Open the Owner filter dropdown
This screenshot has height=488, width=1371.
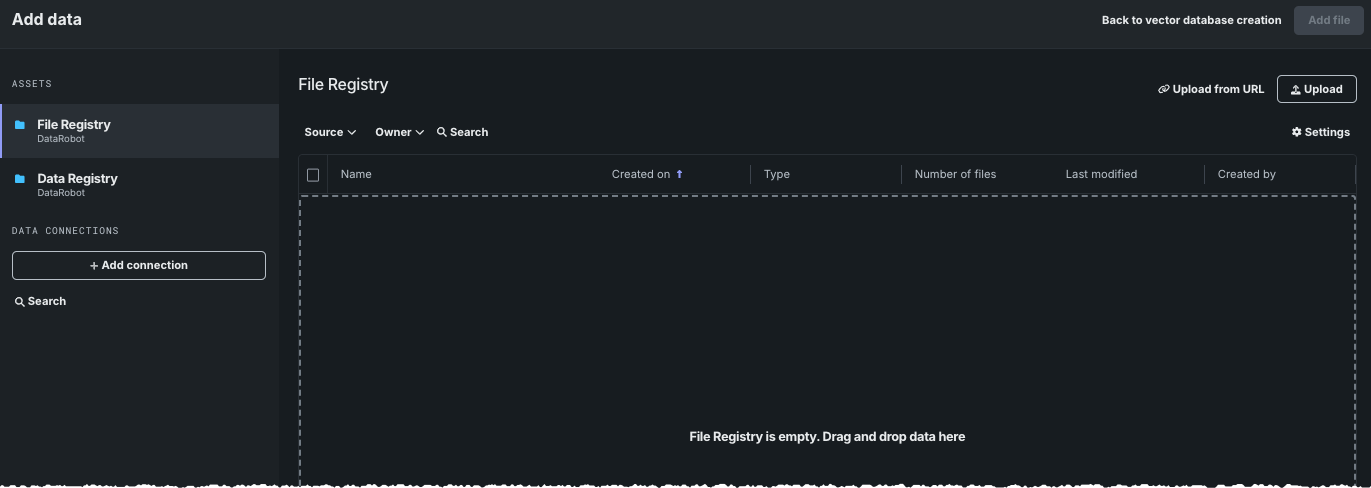(399, 132)
